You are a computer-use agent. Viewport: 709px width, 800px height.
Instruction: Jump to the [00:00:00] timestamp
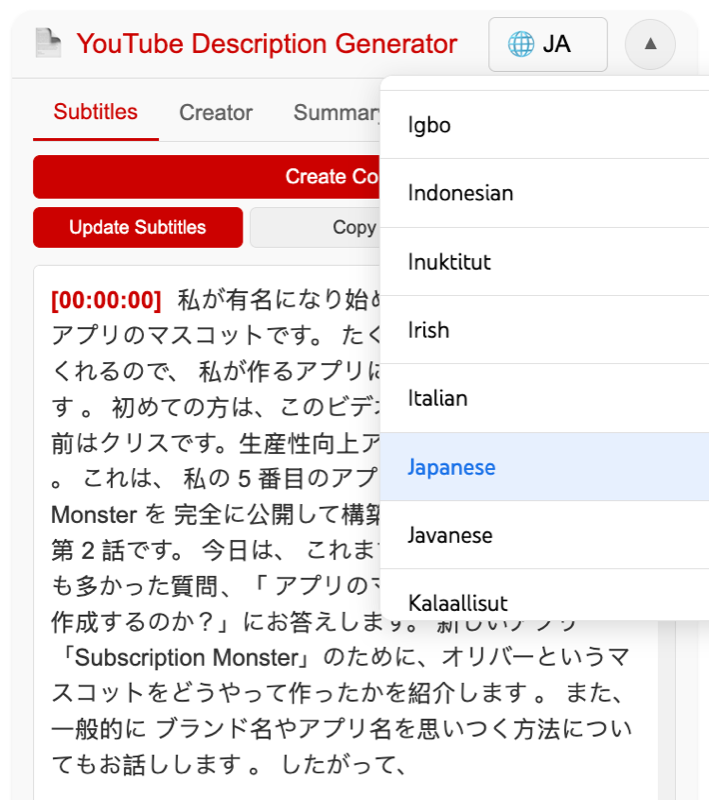[106, 300]
